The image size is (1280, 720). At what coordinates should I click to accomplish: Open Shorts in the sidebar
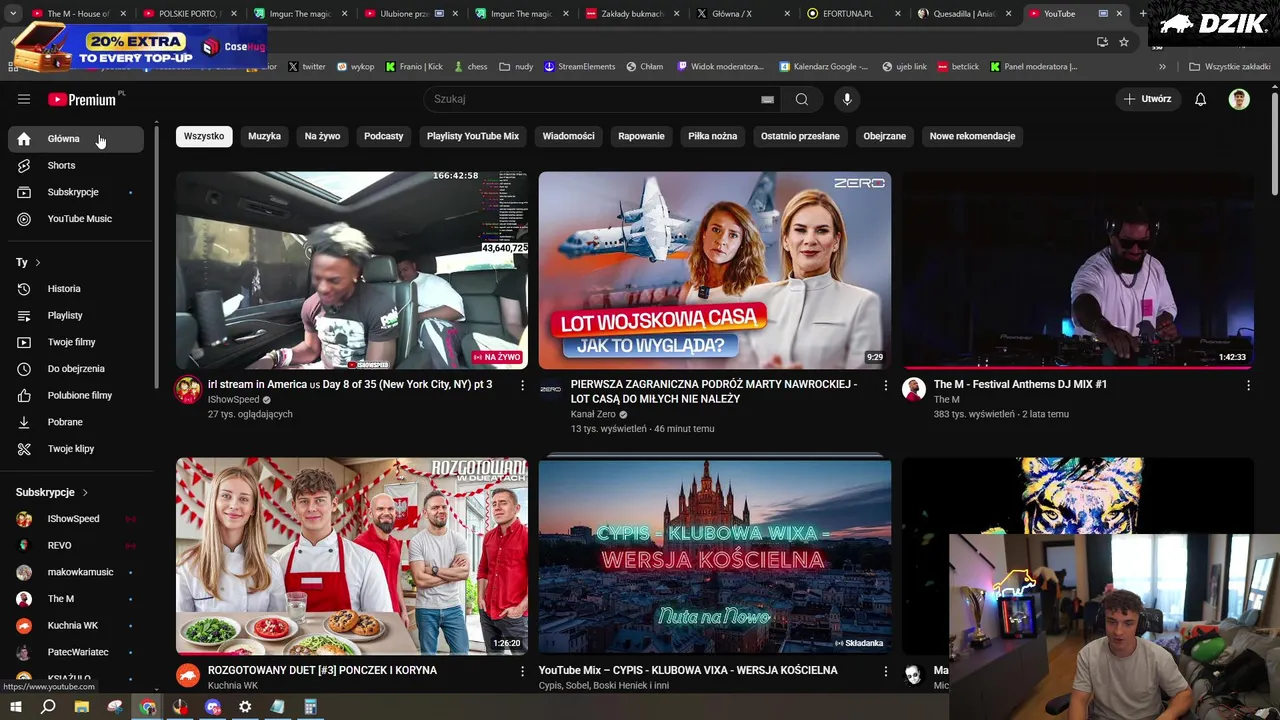click(x=76, y=166)
